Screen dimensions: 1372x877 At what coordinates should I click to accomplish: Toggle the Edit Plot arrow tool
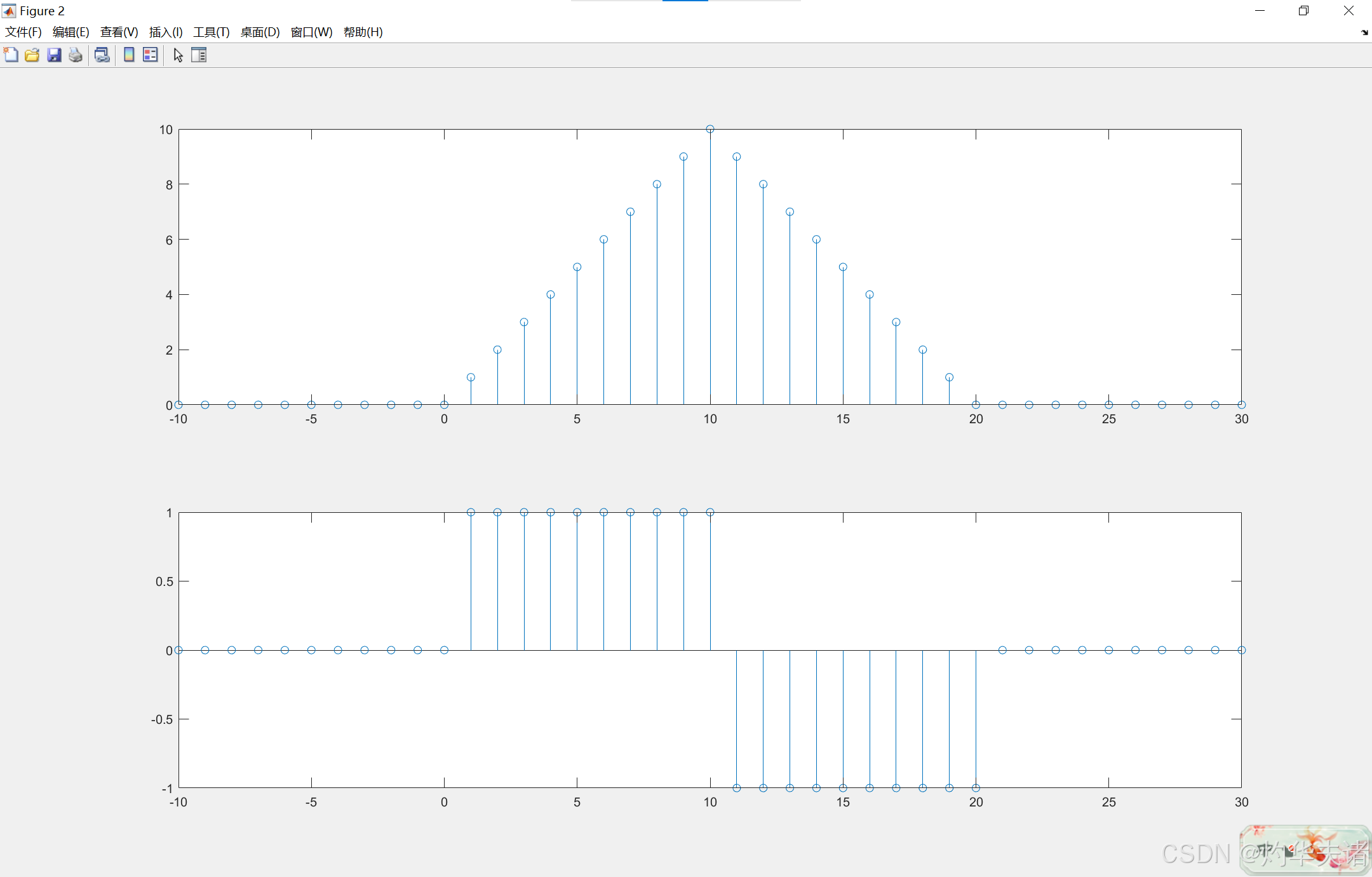(x=178, y=55)
